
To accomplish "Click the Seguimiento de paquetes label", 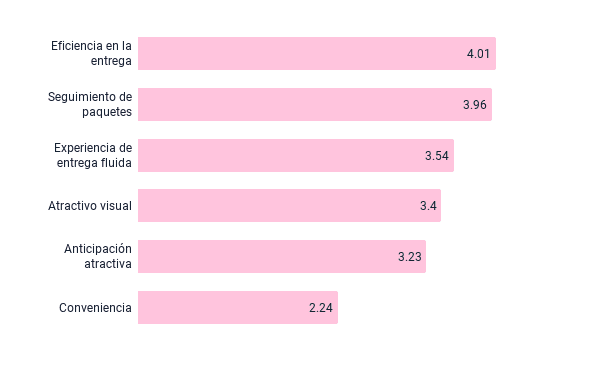I will click(x=90, y=104).
